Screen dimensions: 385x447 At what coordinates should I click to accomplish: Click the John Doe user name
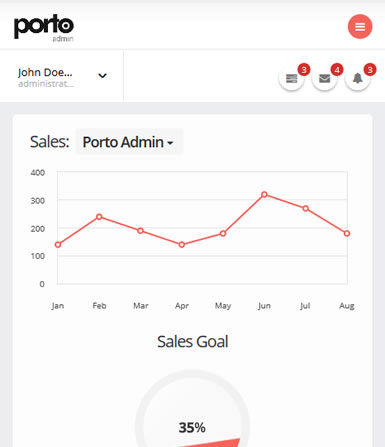(x=45, y=72)
